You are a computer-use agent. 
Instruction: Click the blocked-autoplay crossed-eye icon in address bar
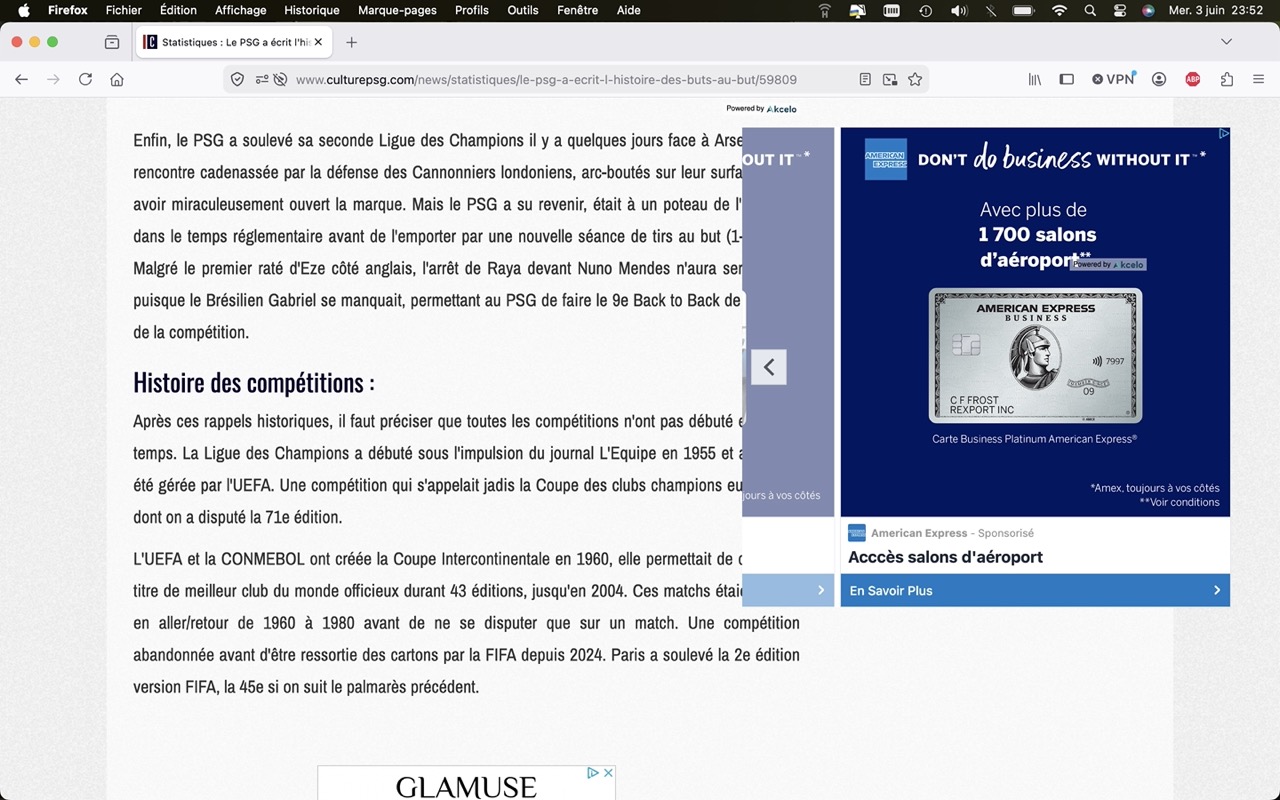(x=280, y=80)
